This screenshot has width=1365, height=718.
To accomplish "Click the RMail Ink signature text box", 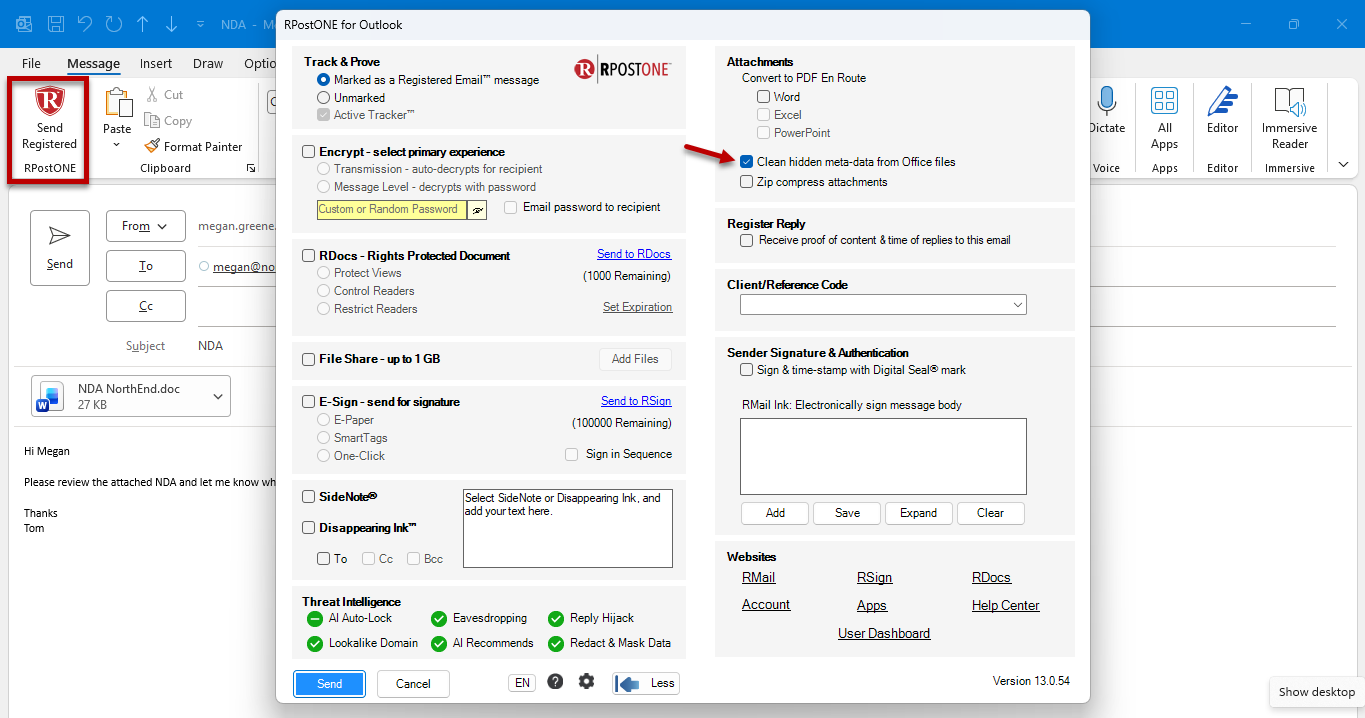I will coord(883,456).
